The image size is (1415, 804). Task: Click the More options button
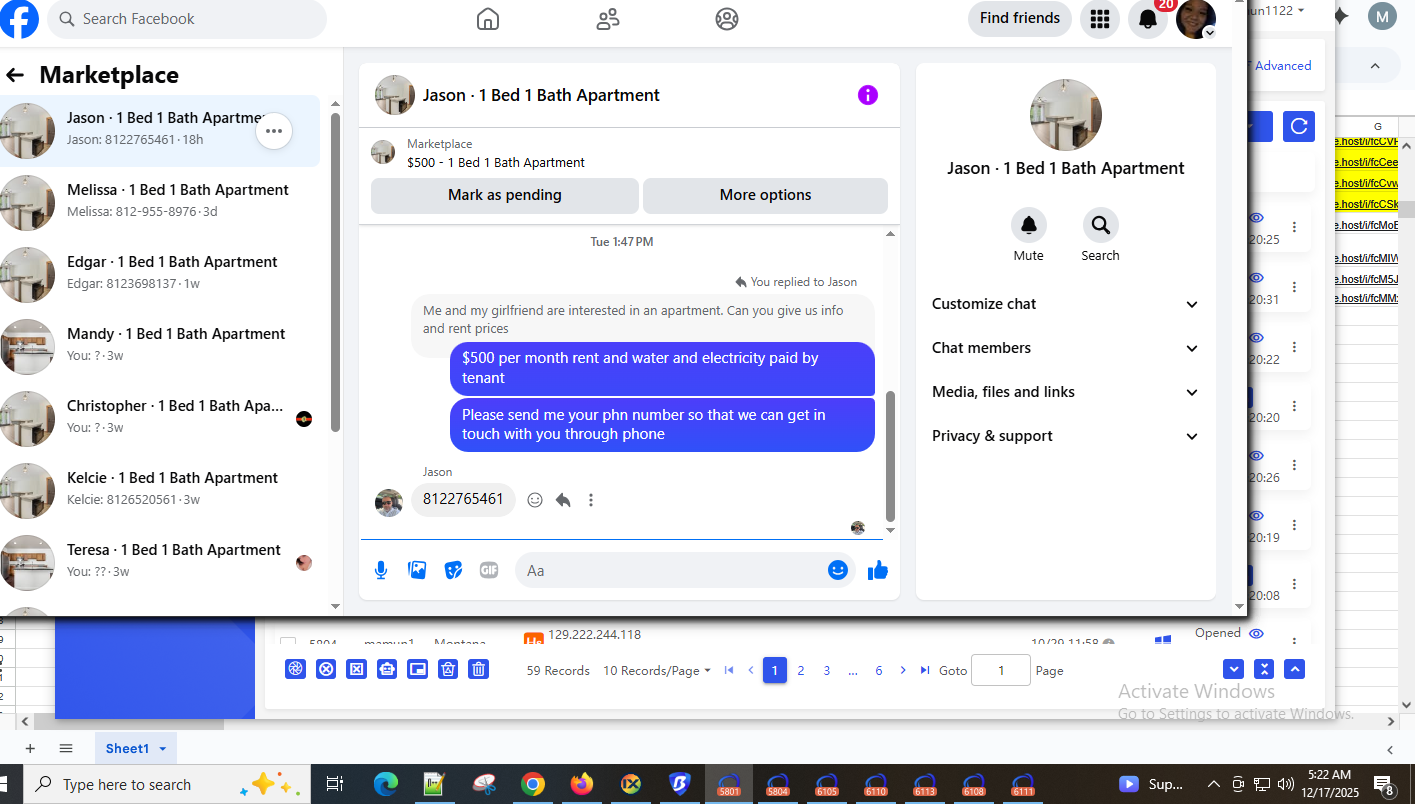pyautogui.click(x=765, y=195)
